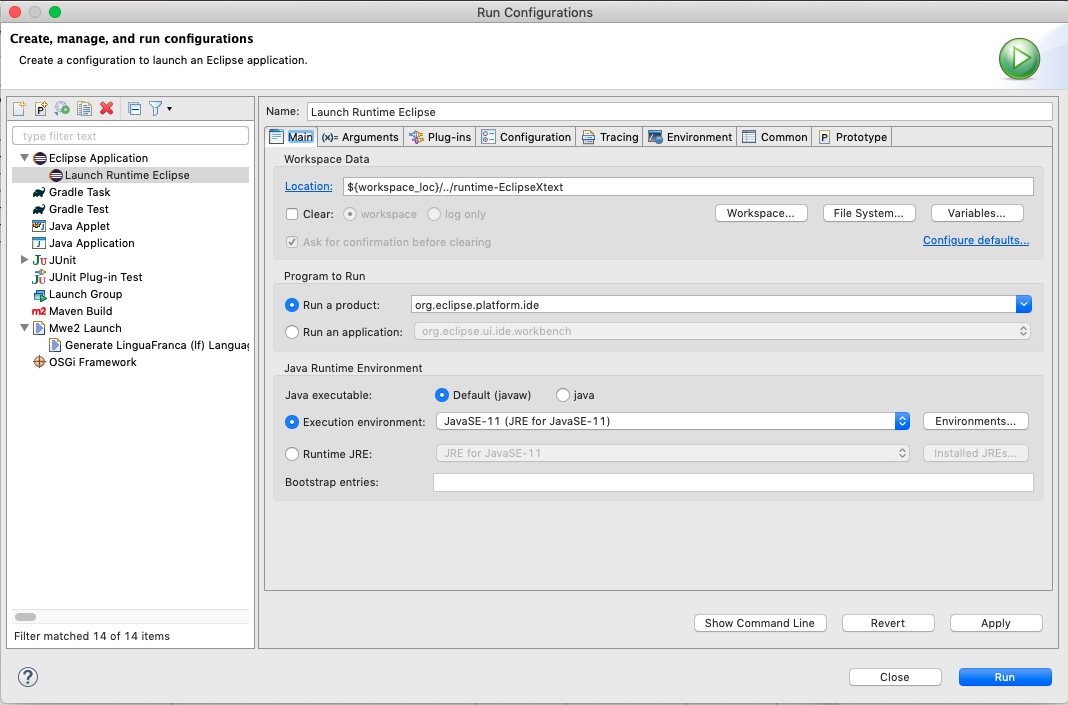The height and width of the screenshot is (705, 1068).
Task: Click the New prototype icon
Action: point(41,109)
